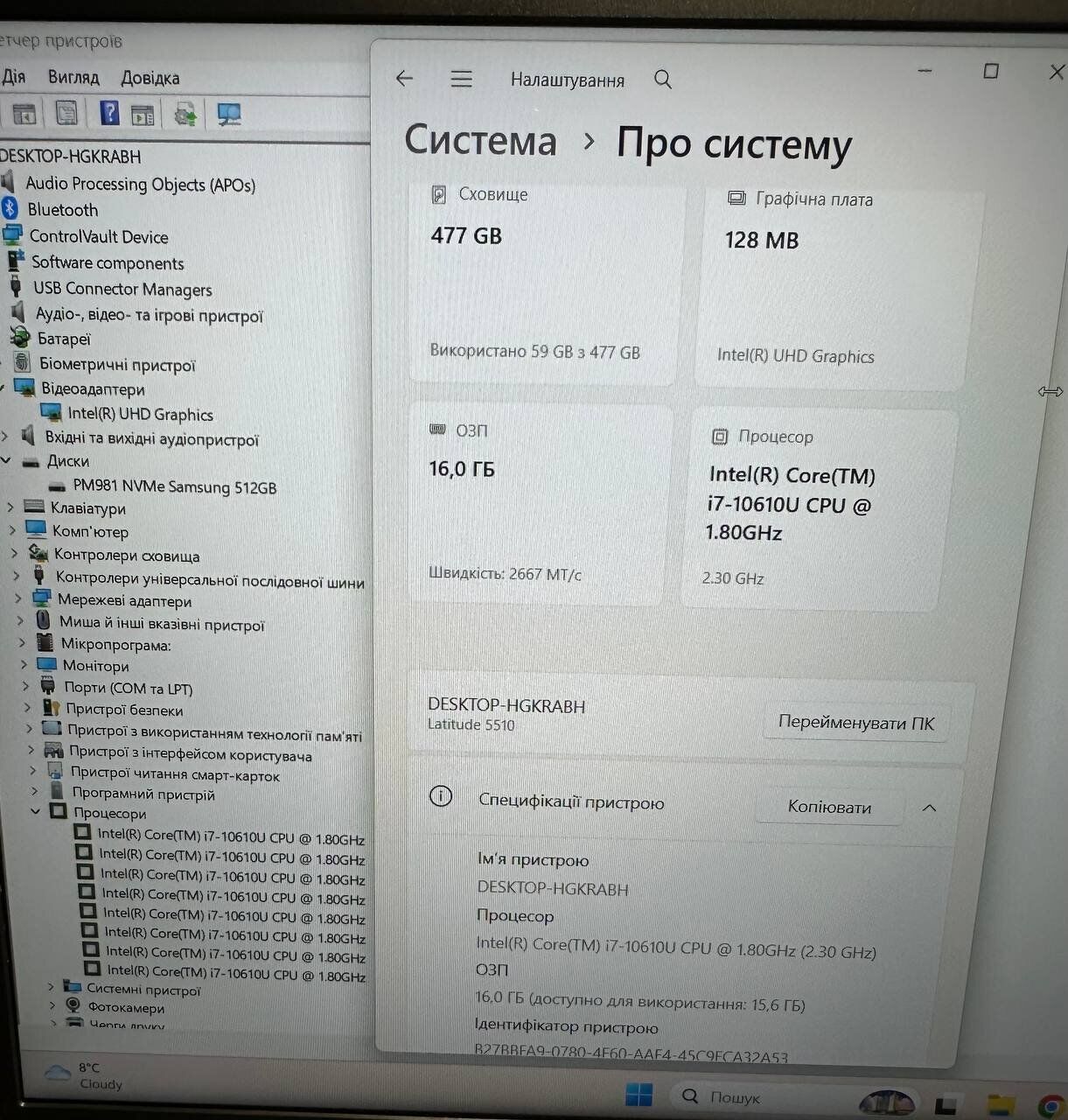
Task: Click the blue Help question mark toolbar icon
Action: point(109,114)
